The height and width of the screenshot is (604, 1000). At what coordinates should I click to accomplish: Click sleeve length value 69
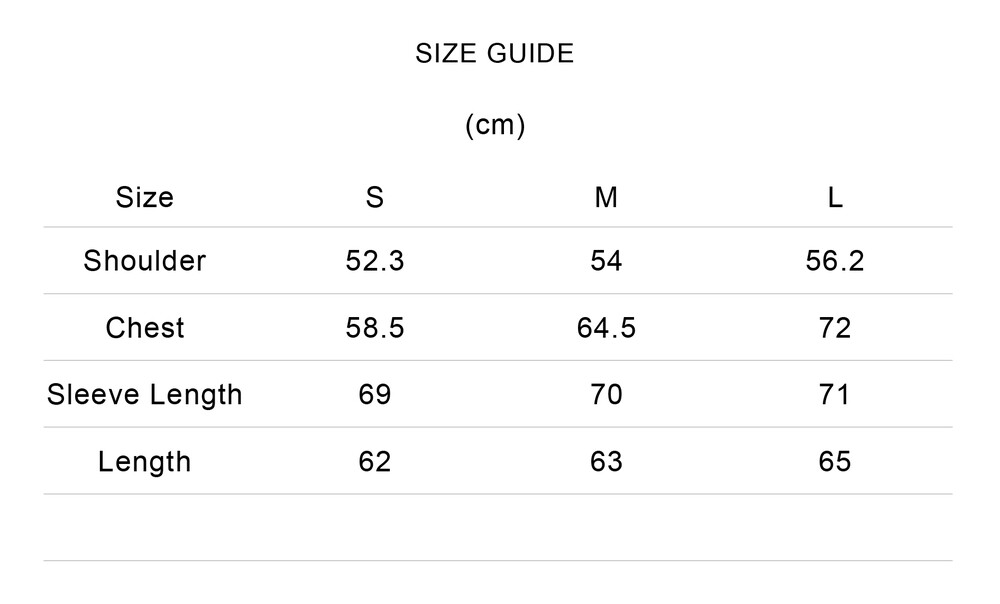[x=375, y=395]
